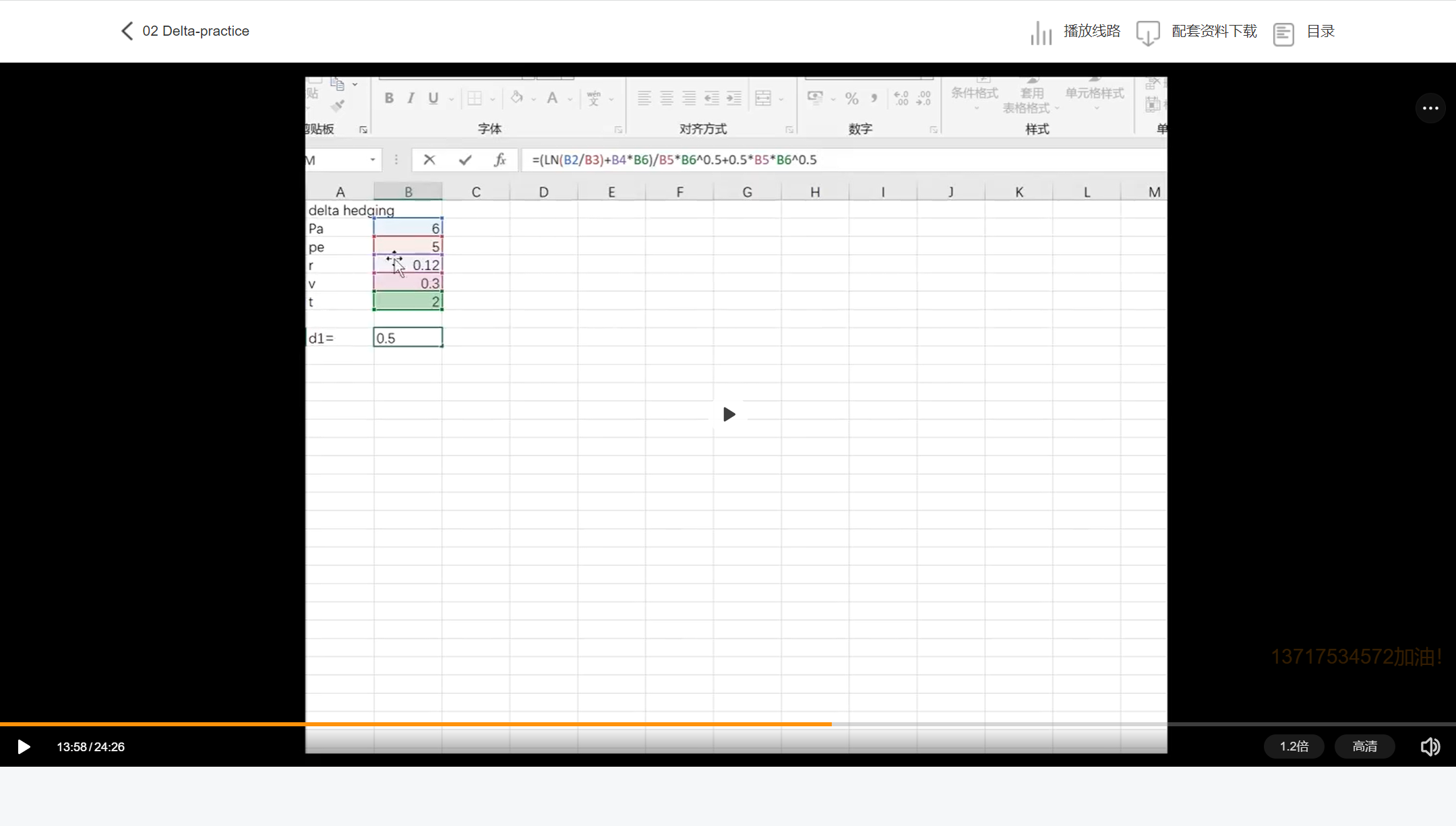
Task: Open the 目录 catalog icon
Action: (1283, 33)
